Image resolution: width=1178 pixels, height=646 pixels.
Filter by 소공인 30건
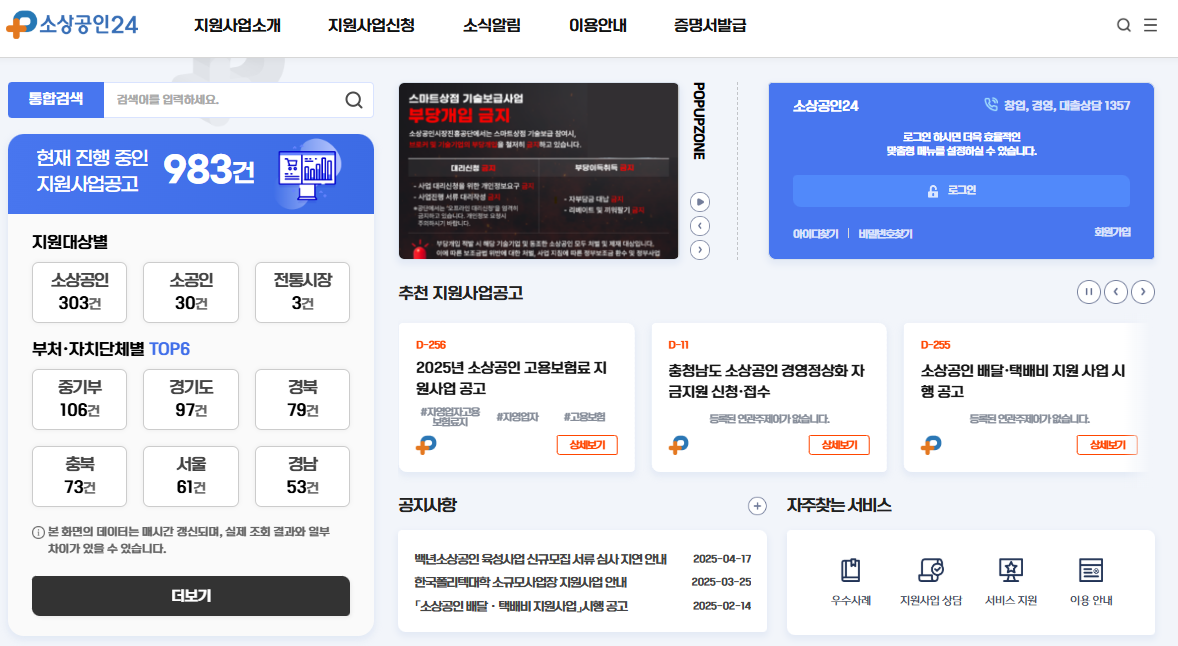point(191,292)
